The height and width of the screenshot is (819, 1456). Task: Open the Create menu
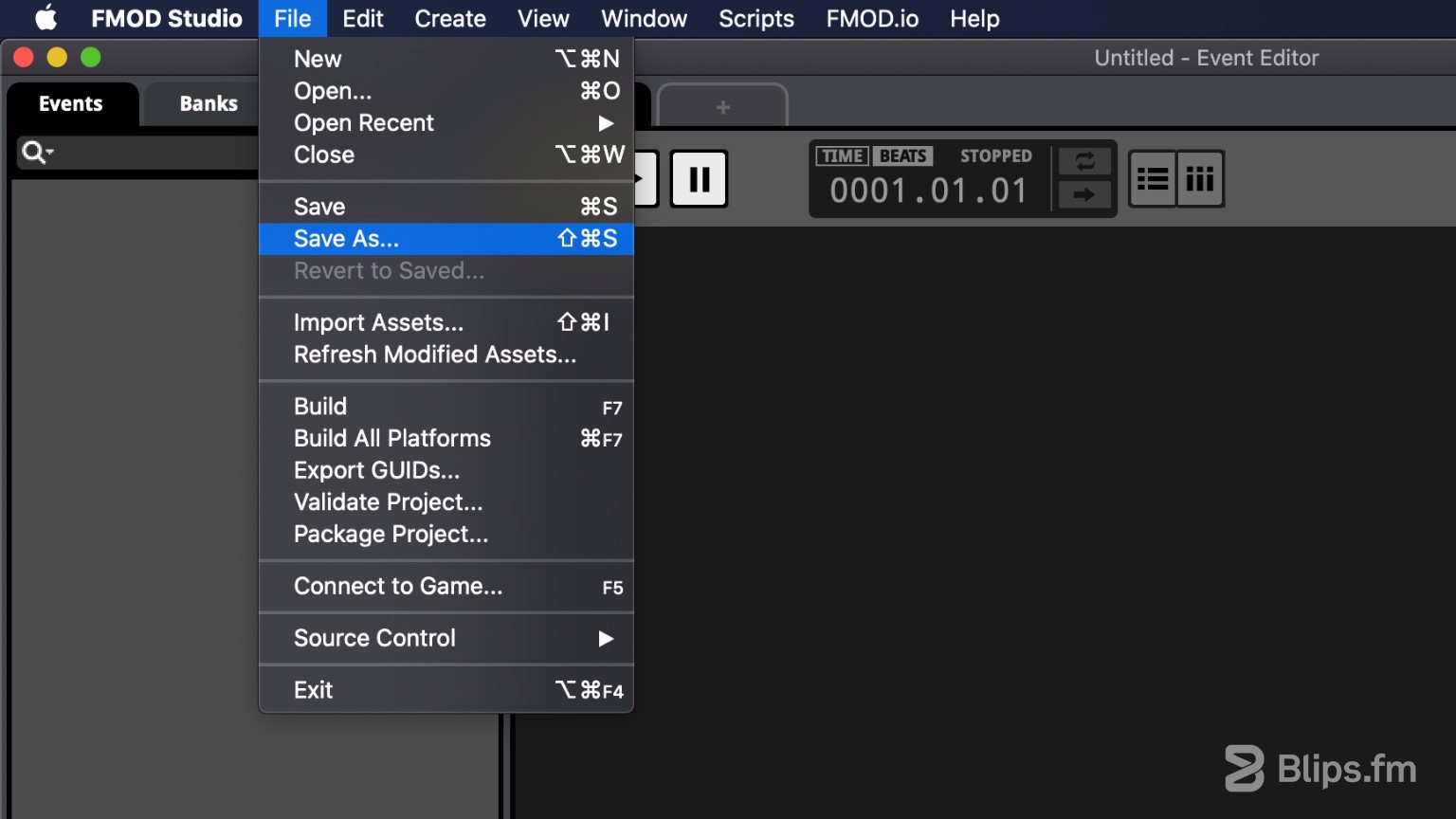coord(450,18)
